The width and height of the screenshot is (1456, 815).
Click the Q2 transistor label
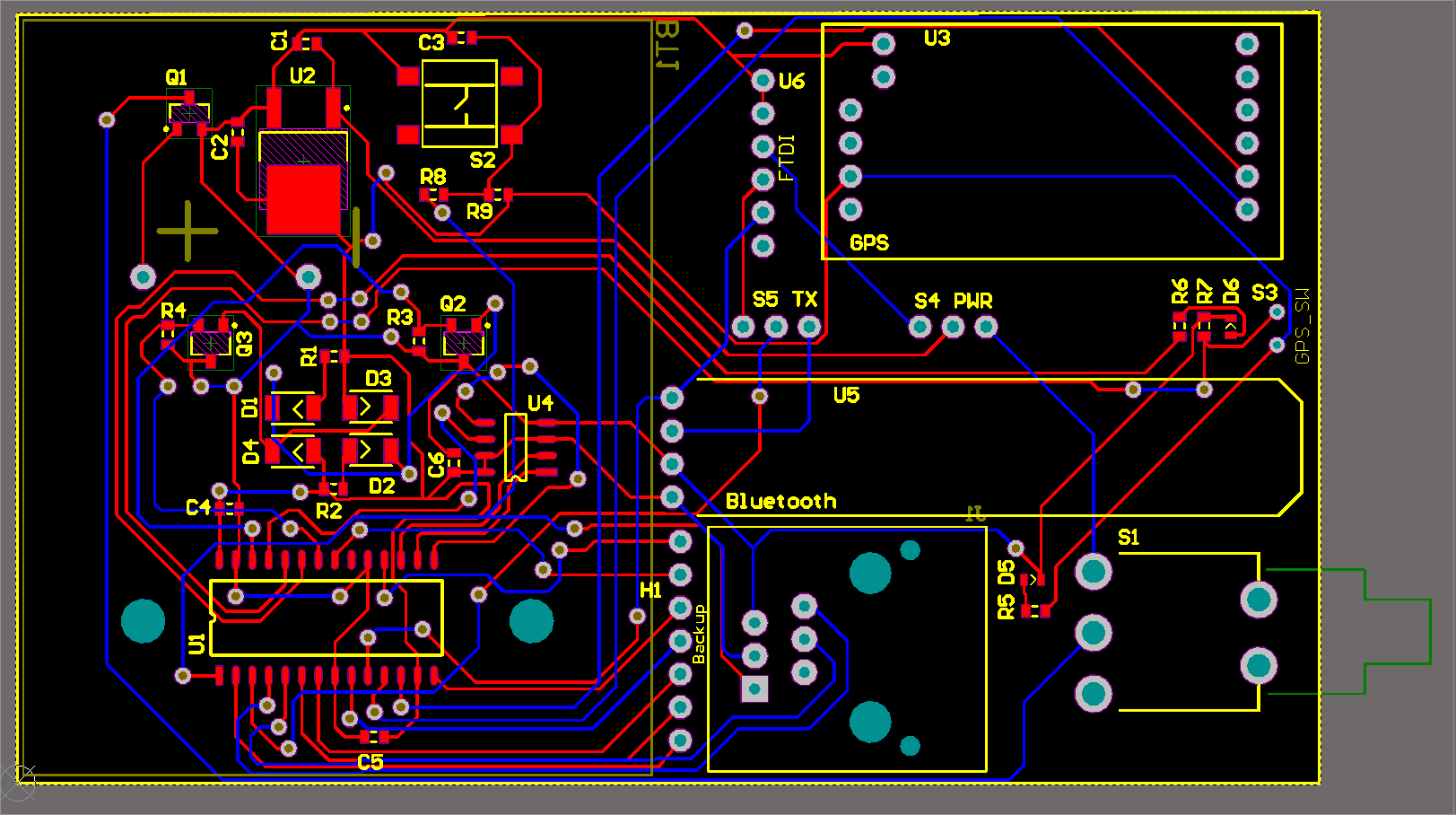(453, 304)
